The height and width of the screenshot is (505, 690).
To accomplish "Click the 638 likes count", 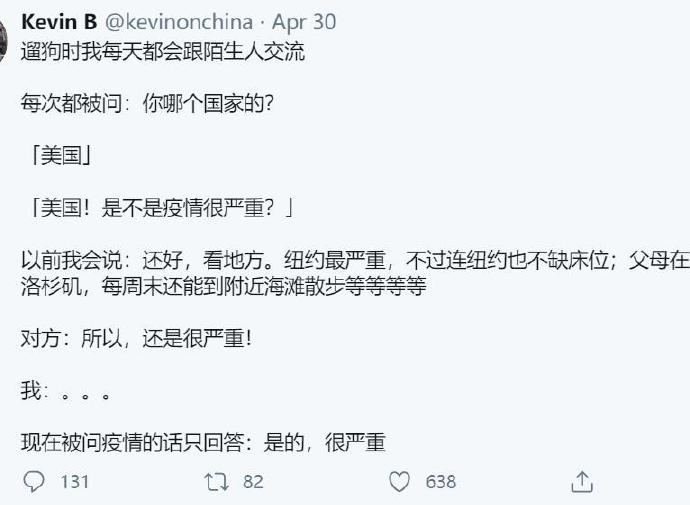I will [x=441, y=482].
